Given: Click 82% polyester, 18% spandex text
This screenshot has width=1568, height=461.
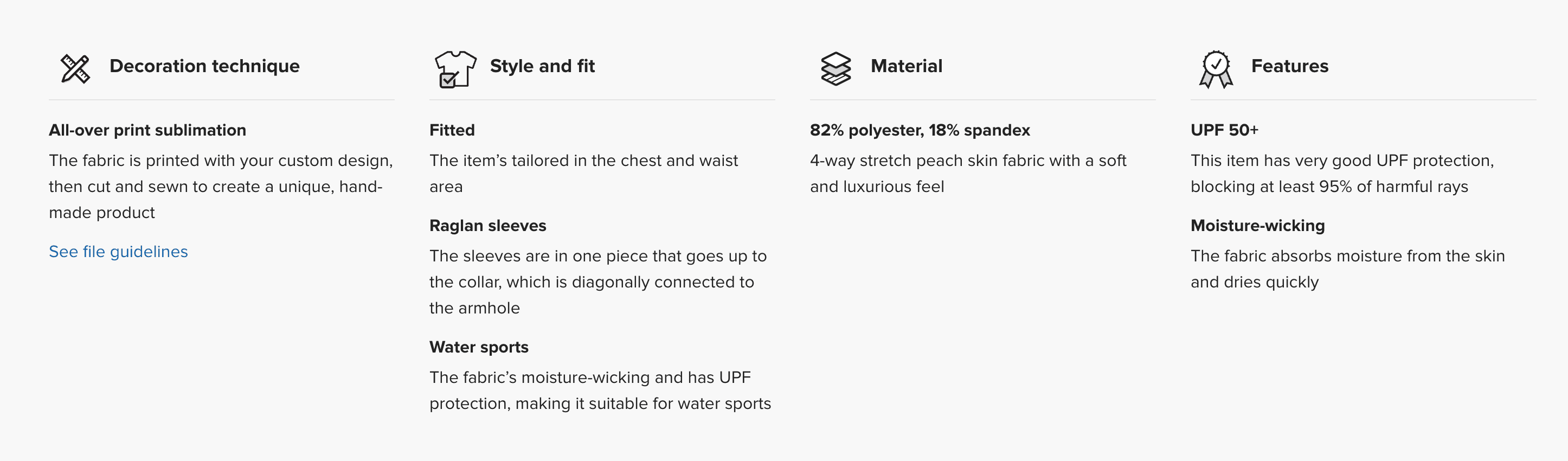Looking at the screenshot, I should point(920,130).
